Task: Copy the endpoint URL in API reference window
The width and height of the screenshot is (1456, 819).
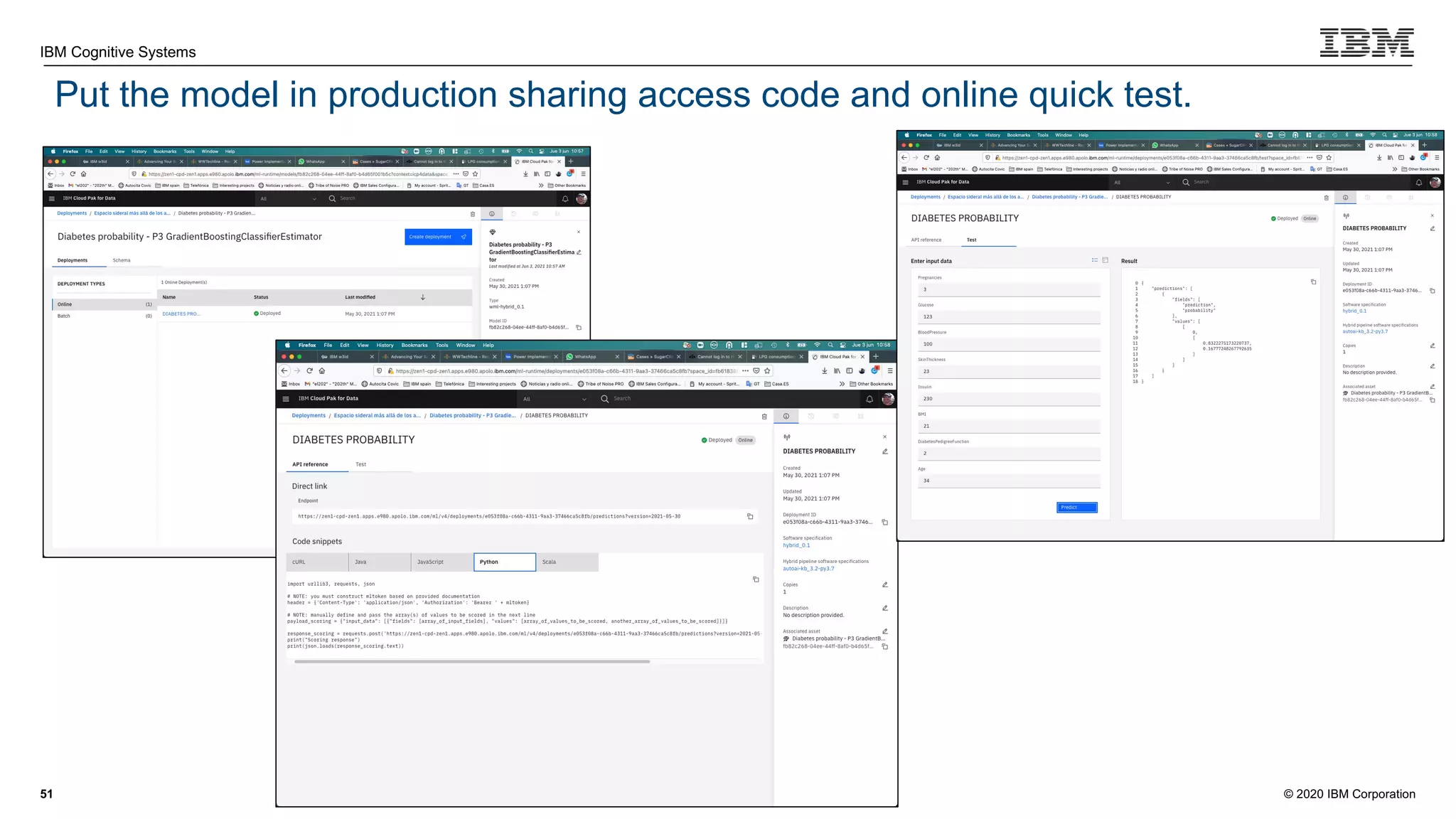Action: pyautogui.click(x=750, y=516)
